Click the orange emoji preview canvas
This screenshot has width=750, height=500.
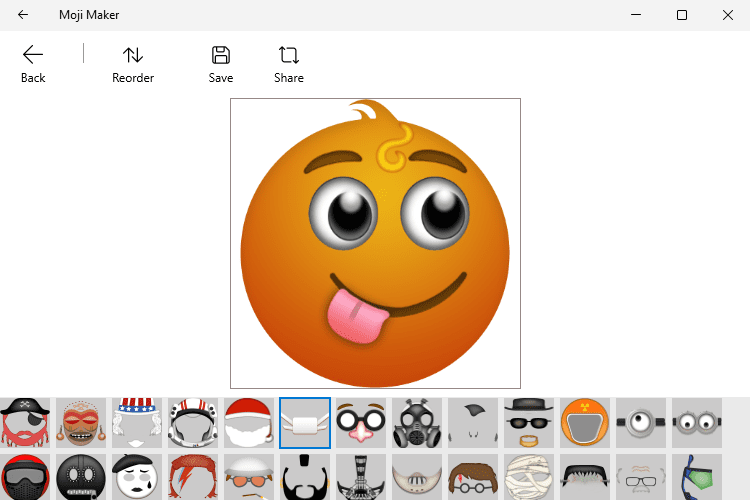[x=375, y=244]
